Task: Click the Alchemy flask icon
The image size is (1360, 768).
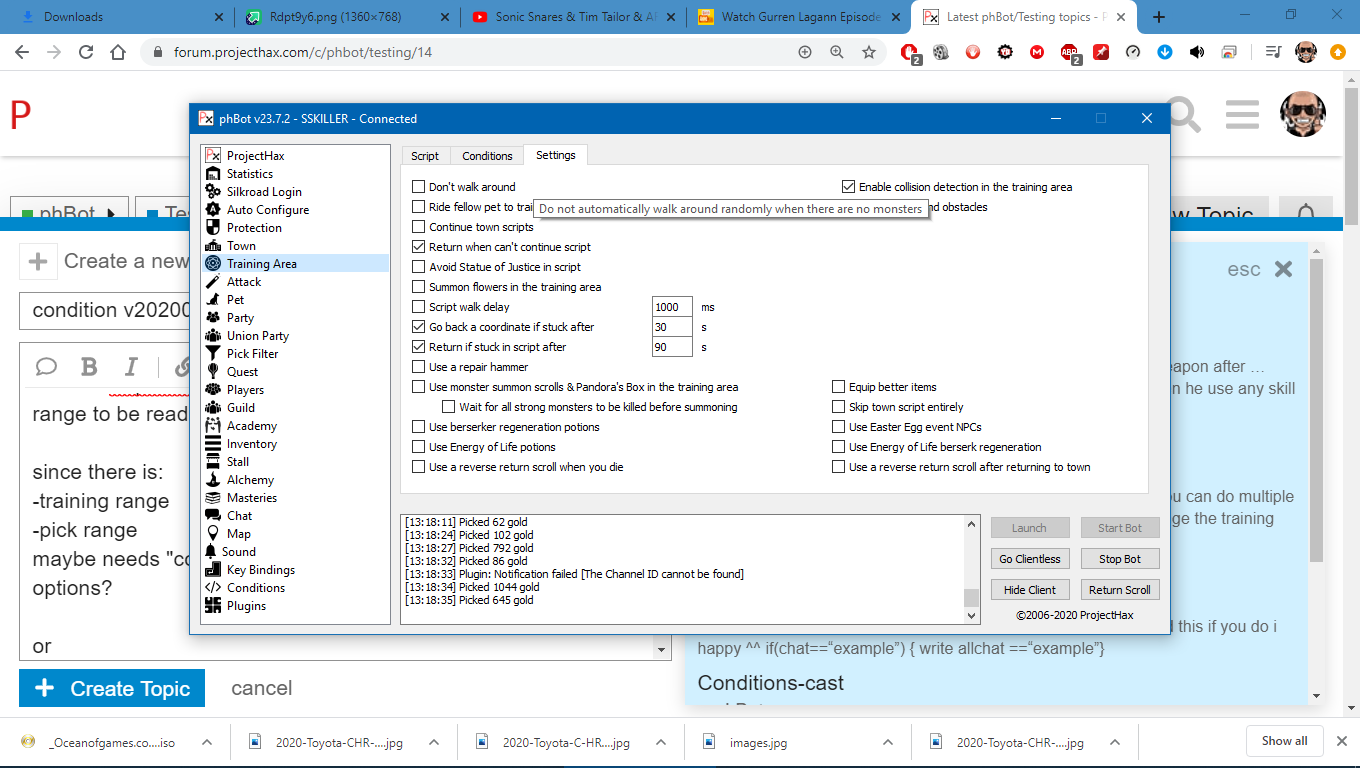Action: [212, 480]
